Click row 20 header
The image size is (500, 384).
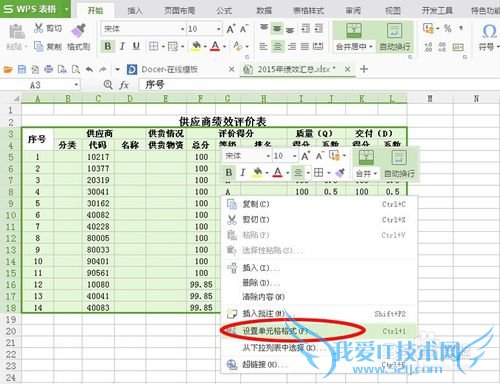pos(11,331)
